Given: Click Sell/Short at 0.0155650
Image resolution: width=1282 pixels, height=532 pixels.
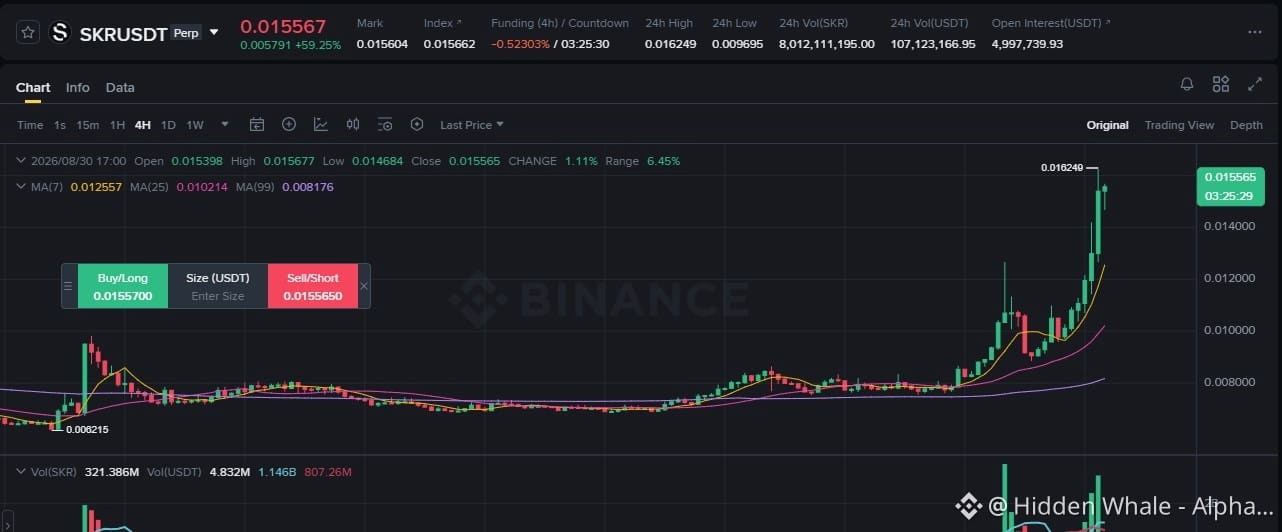Looking at the screenshot, I should point(313,286).
